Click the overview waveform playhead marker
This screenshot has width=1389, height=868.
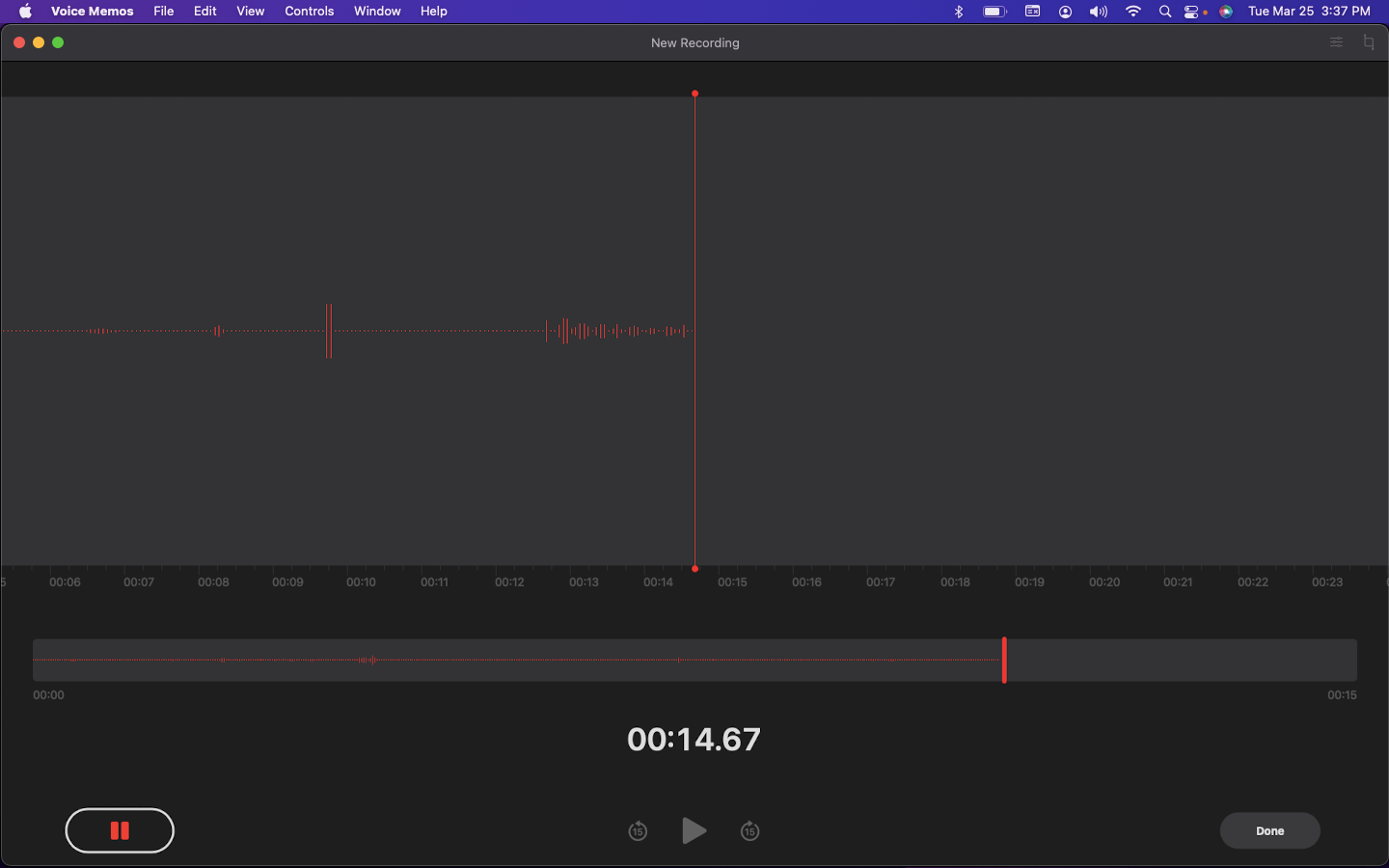point(1004,660)
